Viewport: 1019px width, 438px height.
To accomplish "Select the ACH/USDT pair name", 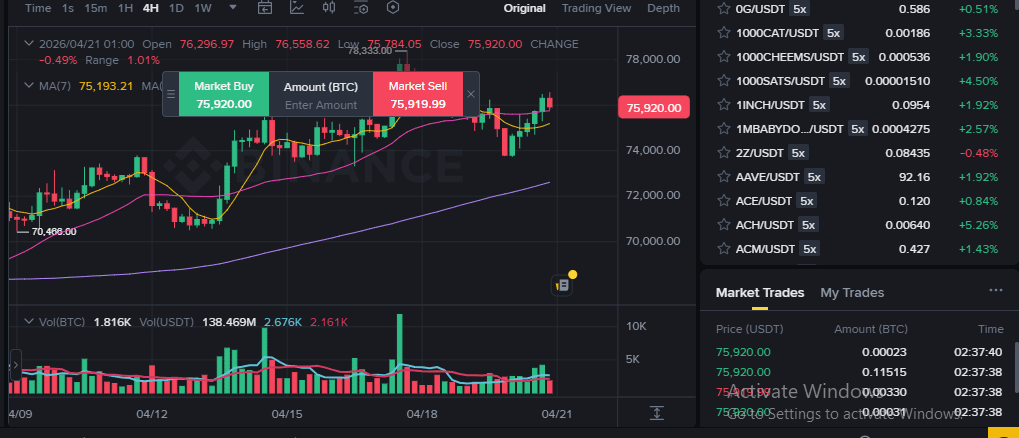I will [765, 225].
